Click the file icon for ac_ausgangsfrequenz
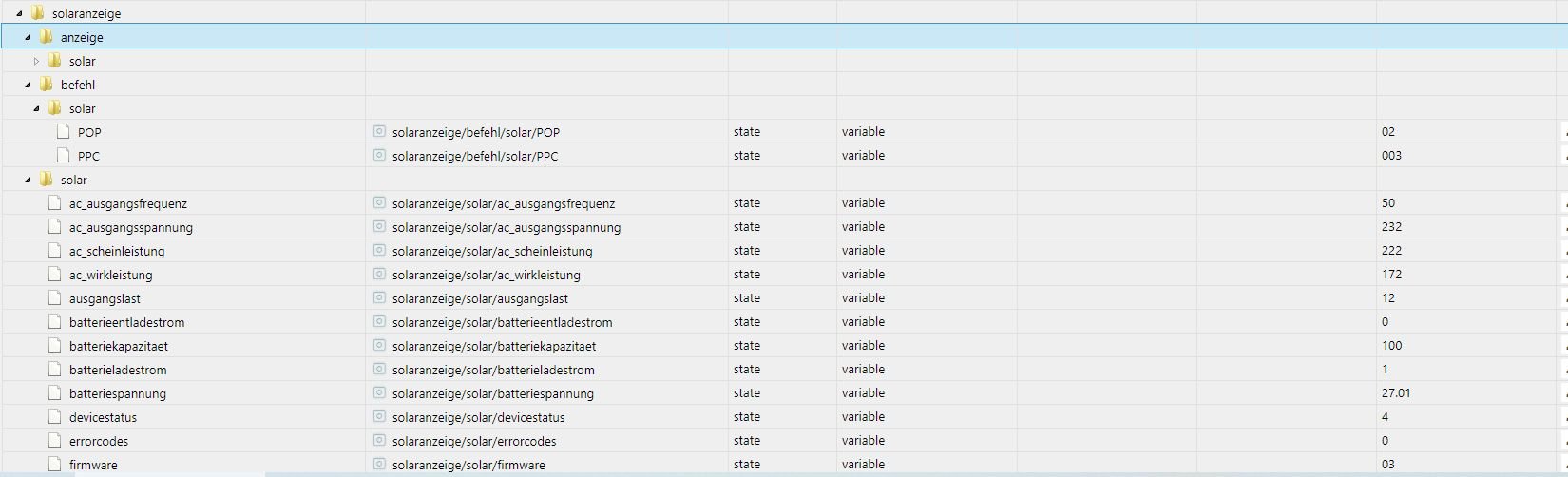Image resolution: width=1568 pixels, height=477 pixels. point(56,203)
